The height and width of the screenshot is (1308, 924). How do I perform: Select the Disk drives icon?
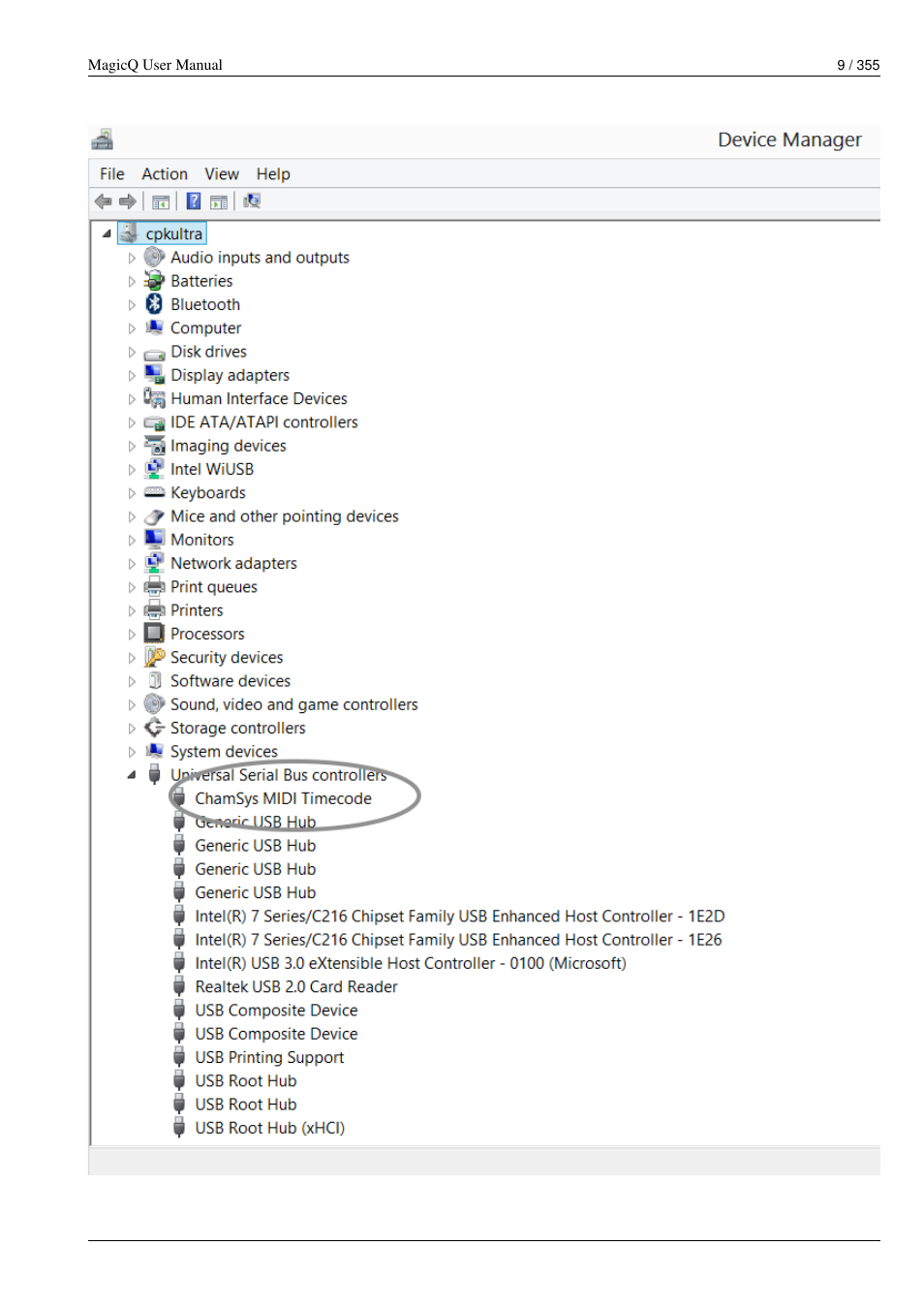(154, 353)
